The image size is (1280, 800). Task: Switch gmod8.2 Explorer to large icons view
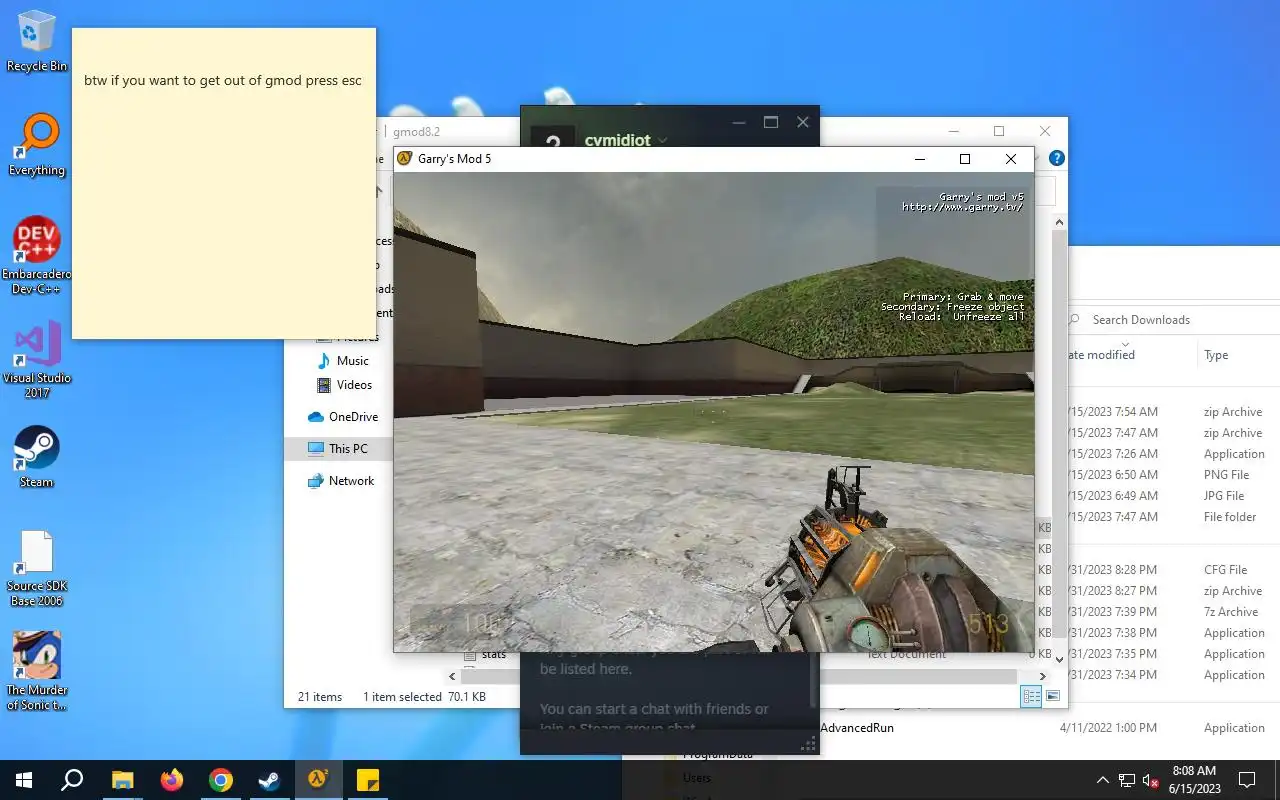[1053, 696]
